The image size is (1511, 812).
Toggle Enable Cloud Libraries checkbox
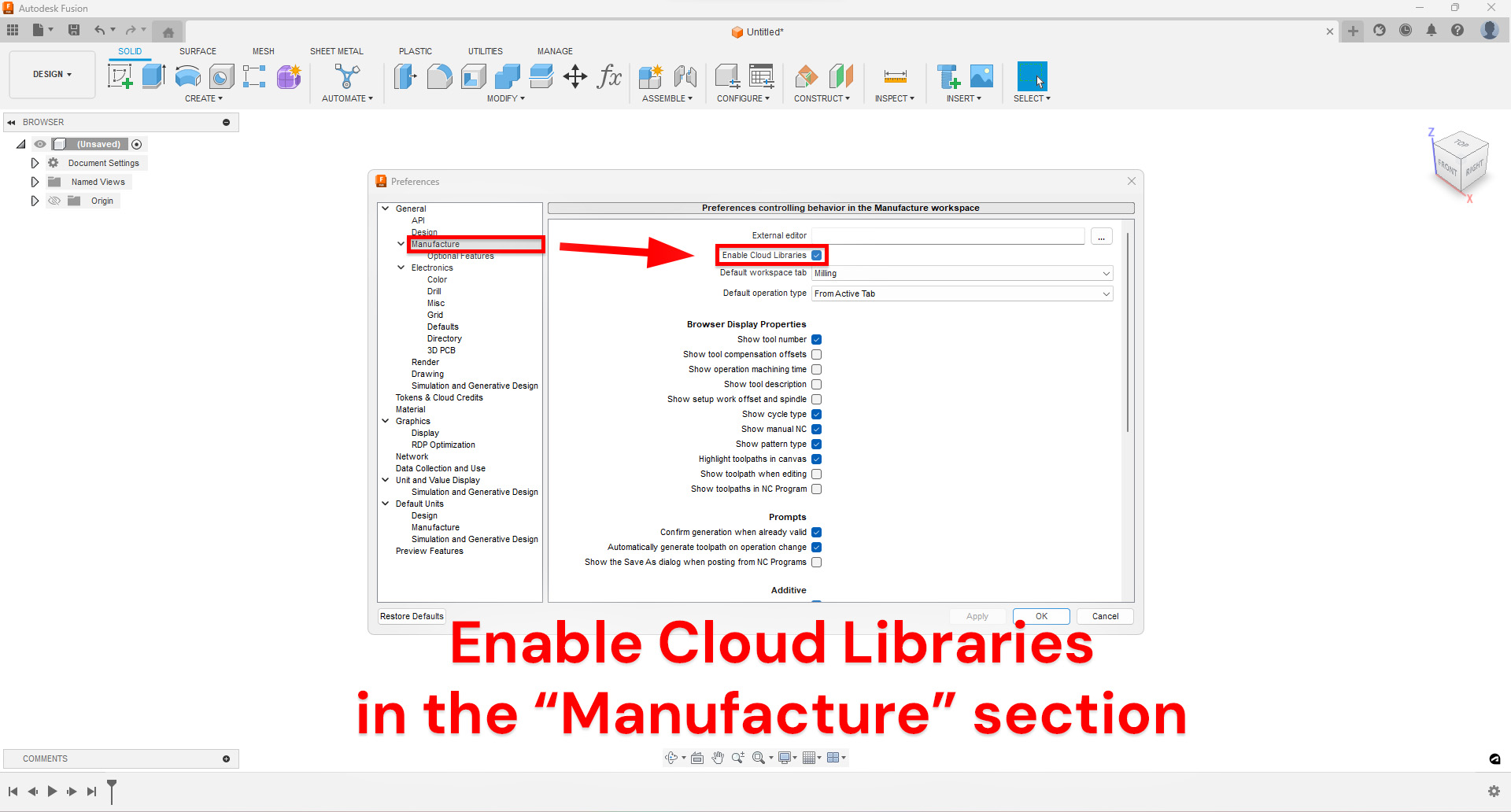(817, 255)
